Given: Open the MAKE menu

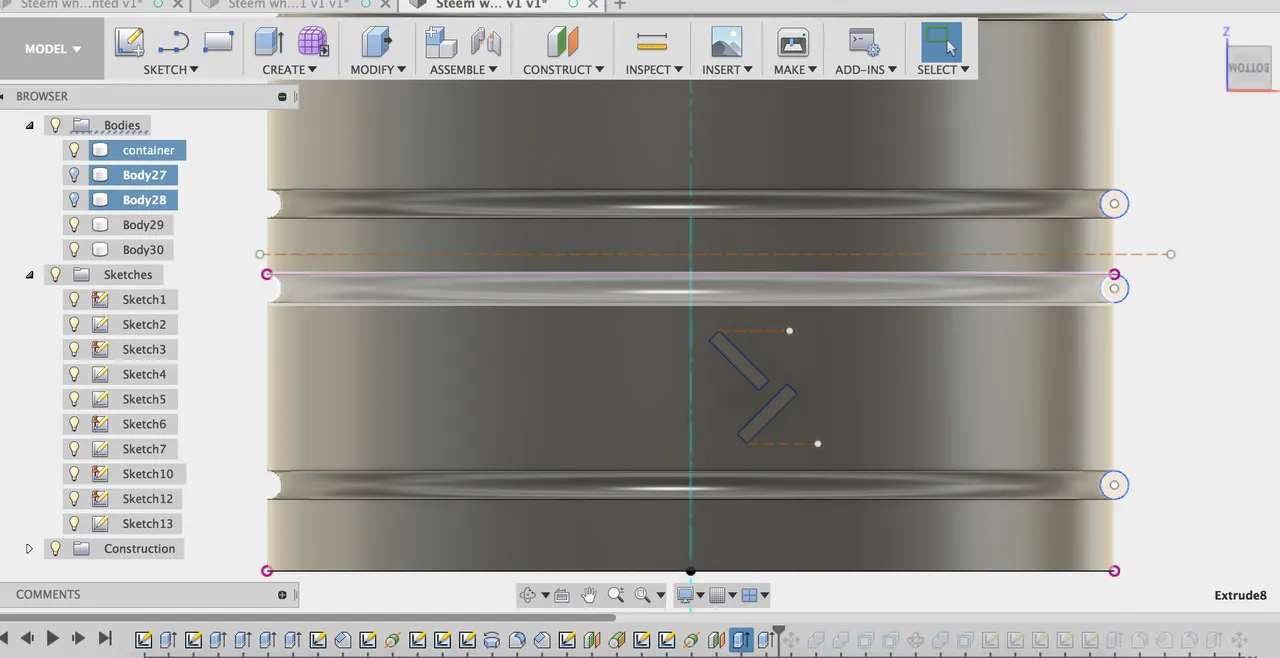Looking at the screenshot, I should point(795,70).
